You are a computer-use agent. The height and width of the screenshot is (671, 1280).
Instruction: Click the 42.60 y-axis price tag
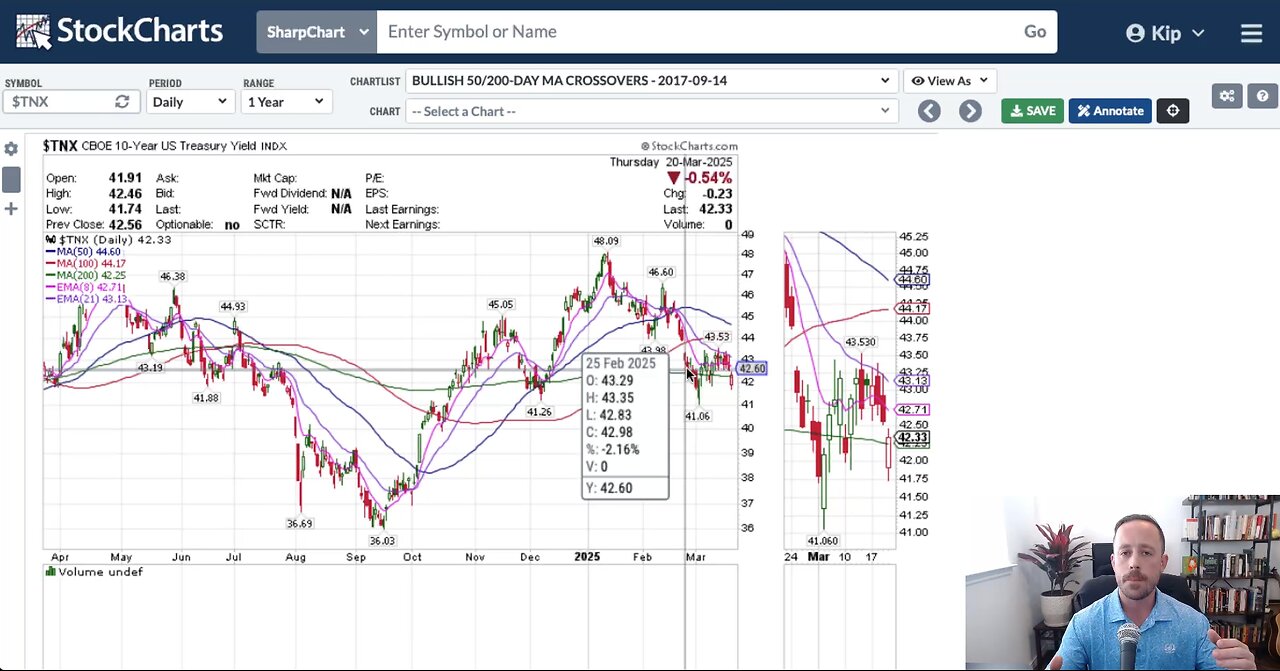point(752,369)
